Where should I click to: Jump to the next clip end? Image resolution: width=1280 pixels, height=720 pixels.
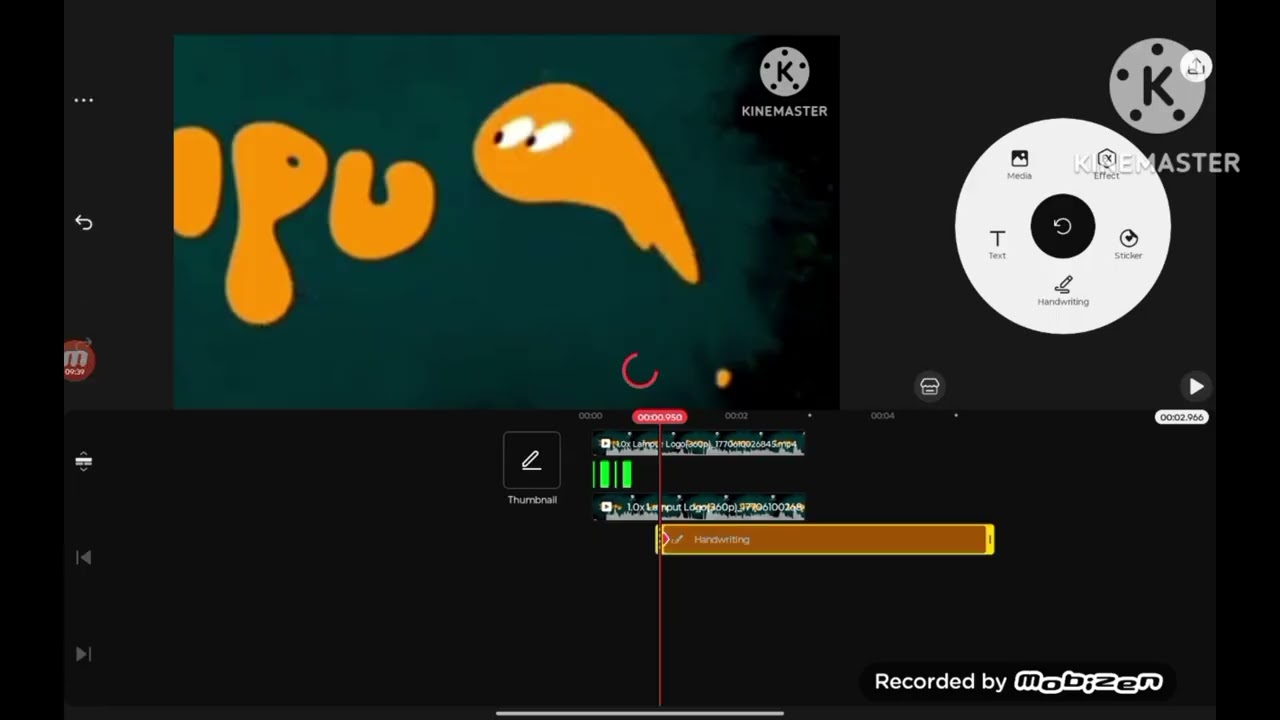coord(84,654)
